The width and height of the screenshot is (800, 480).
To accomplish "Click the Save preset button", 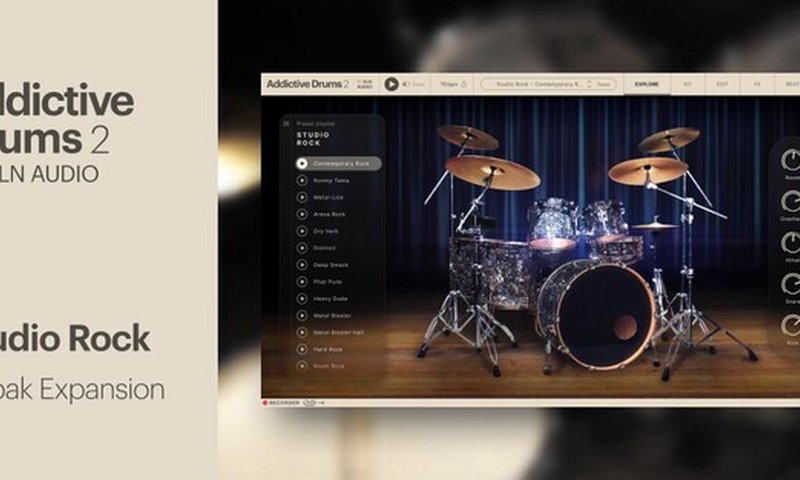I will [604, 85].
